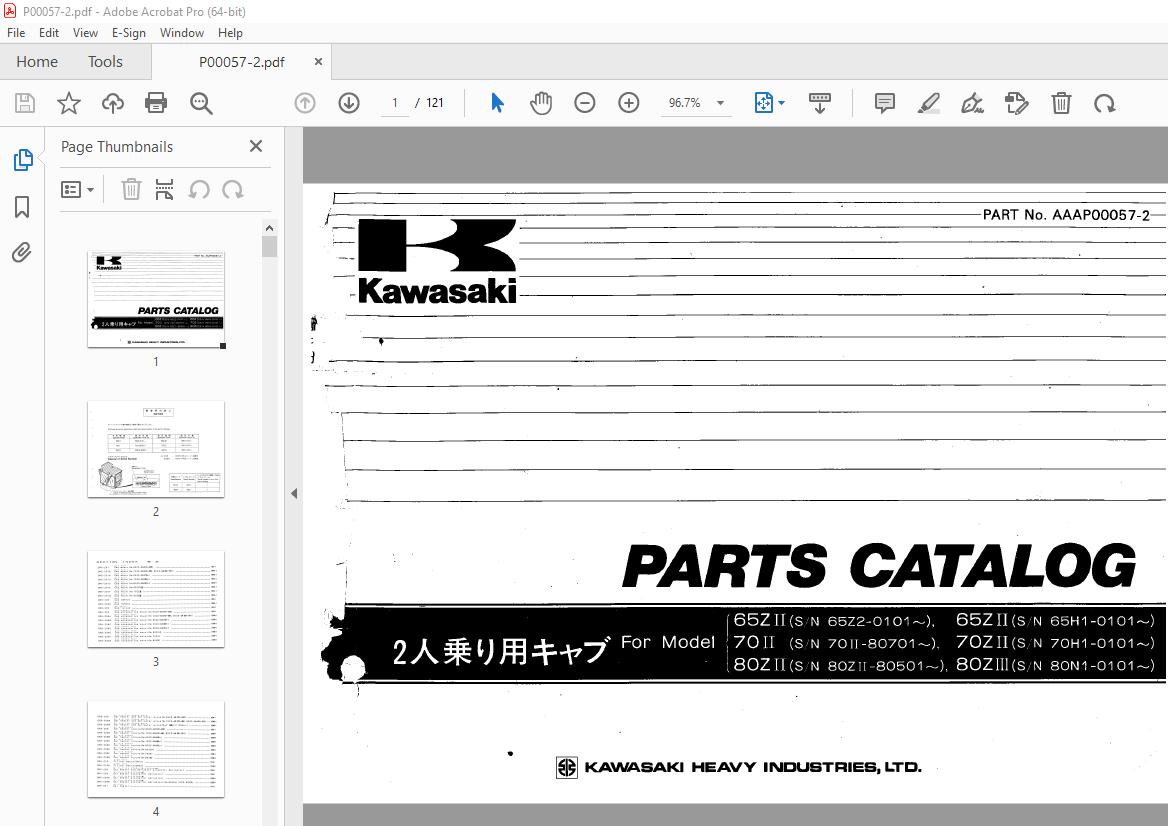Delete selected page in thumbnails panel

(x=131, y=190)
